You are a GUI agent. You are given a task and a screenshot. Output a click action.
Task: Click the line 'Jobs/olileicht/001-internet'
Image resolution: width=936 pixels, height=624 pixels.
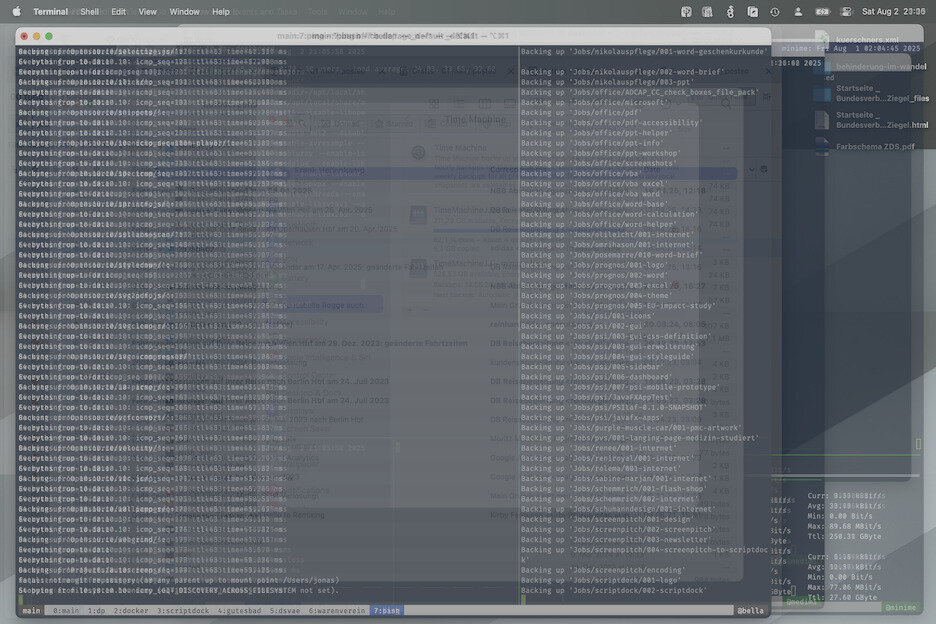608,234
